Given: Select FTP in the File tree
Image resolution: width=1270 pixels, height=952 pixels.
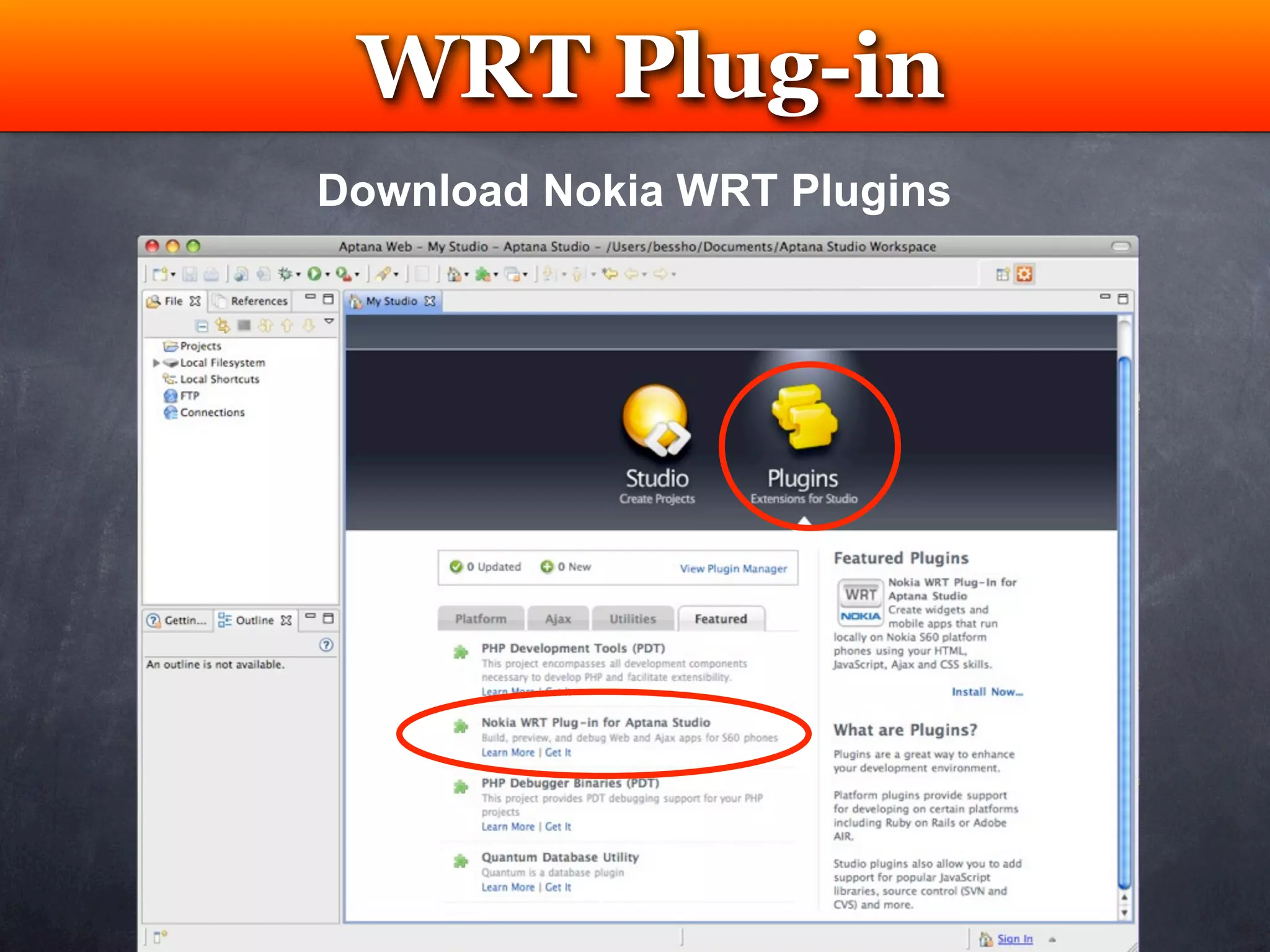Looking at the screenshot, I should coord(181,395).
